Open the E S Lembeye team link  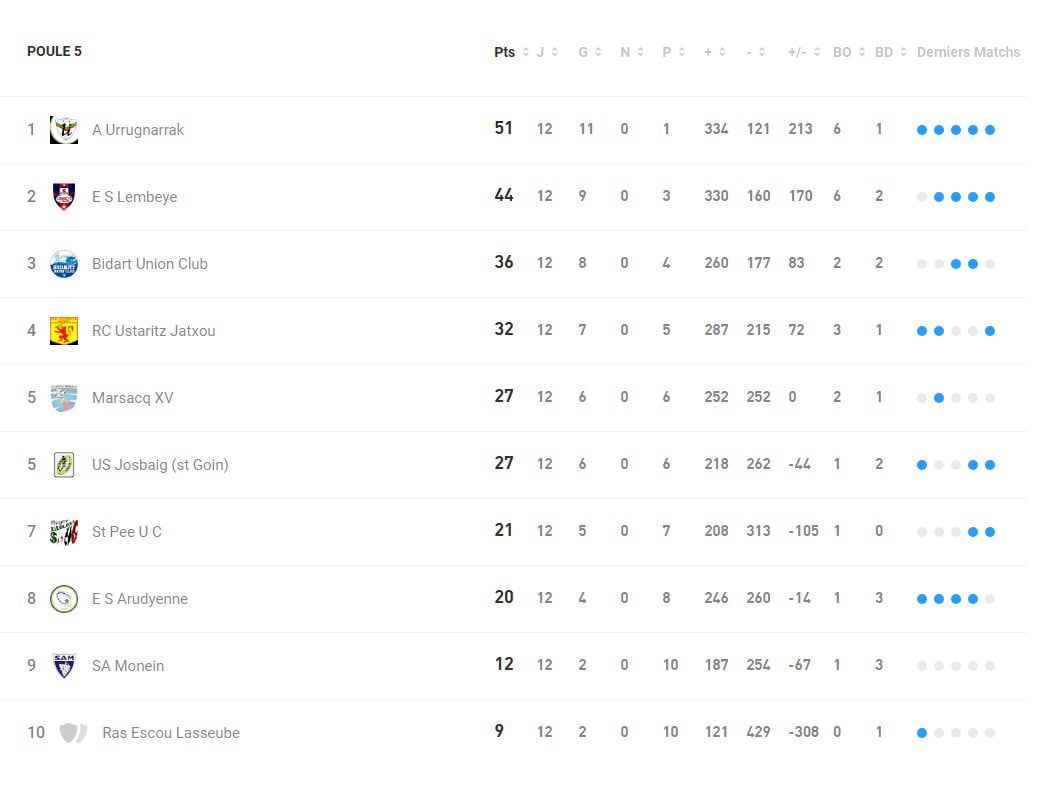[135, 197]
